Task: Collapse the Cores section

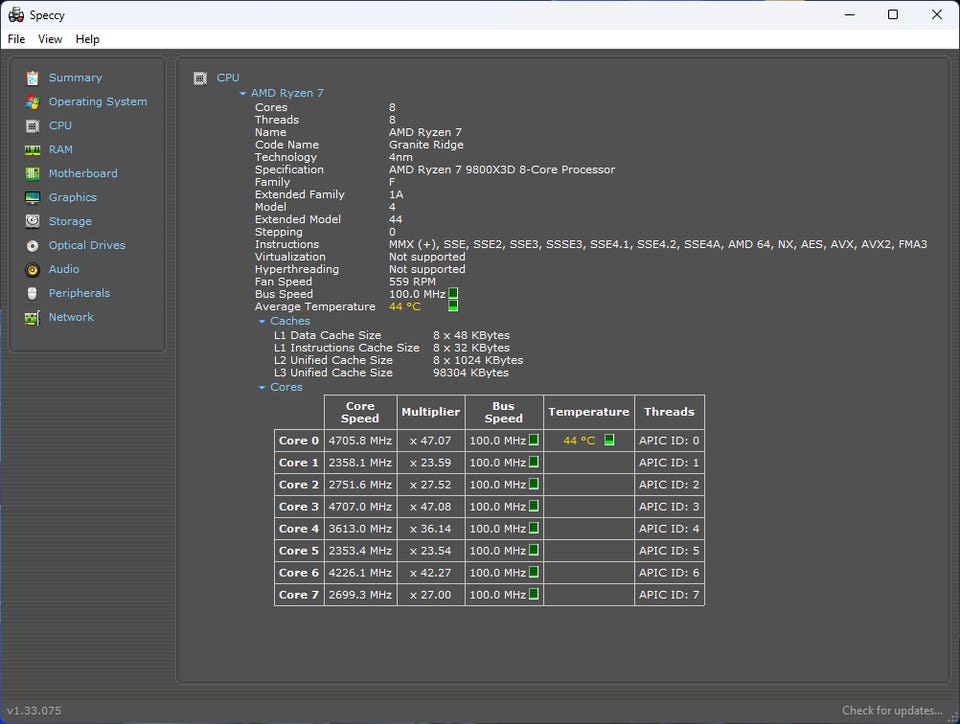Action: [x=262, y=388]
